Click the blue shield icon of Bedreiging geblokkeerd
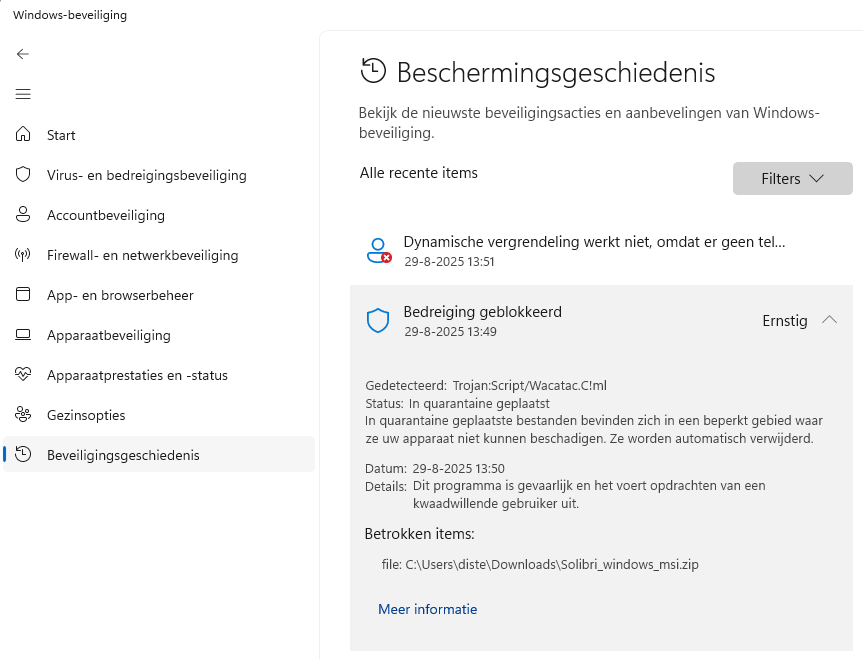Screen dimensions: 863x659 point(378,320)
